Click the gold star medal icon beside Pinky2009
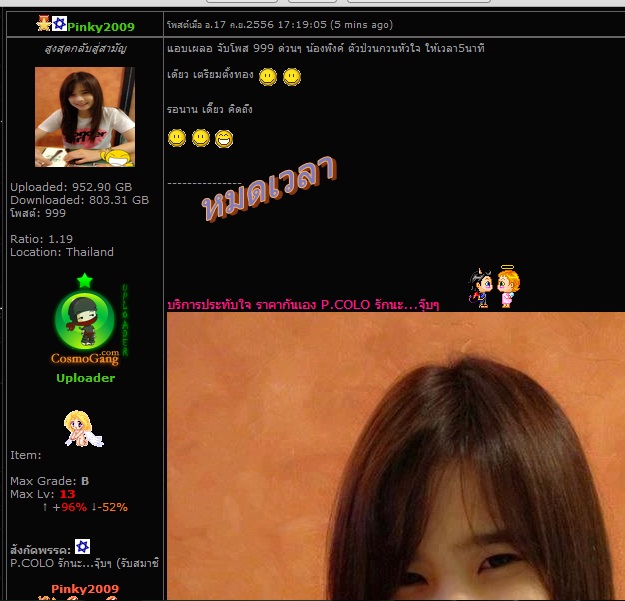The image size is (625, 601). pyautogui.click(x=43, y=23)
